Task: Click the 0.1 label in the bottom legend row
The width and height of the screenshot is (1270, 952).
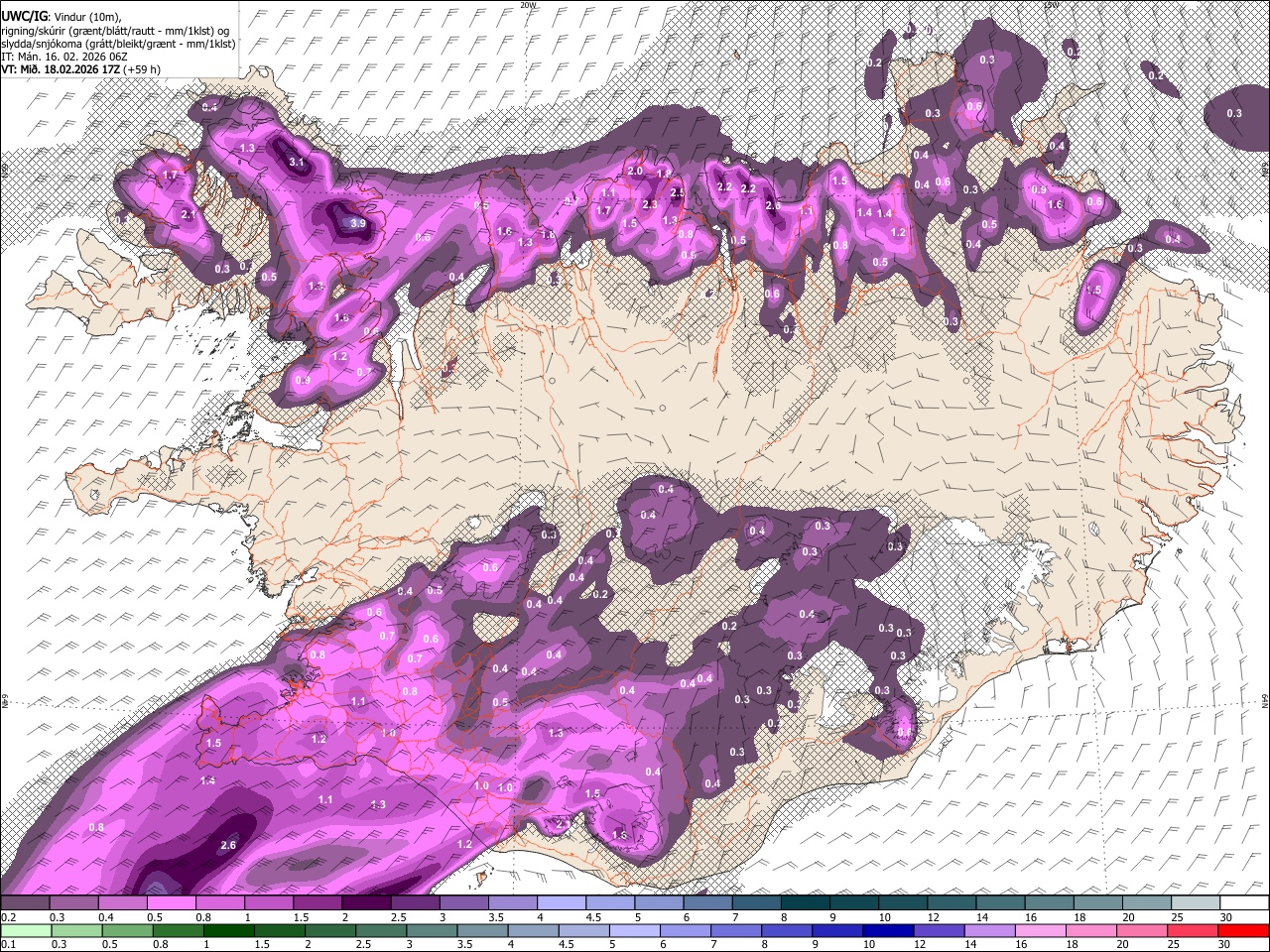Action: pos(9,945)
